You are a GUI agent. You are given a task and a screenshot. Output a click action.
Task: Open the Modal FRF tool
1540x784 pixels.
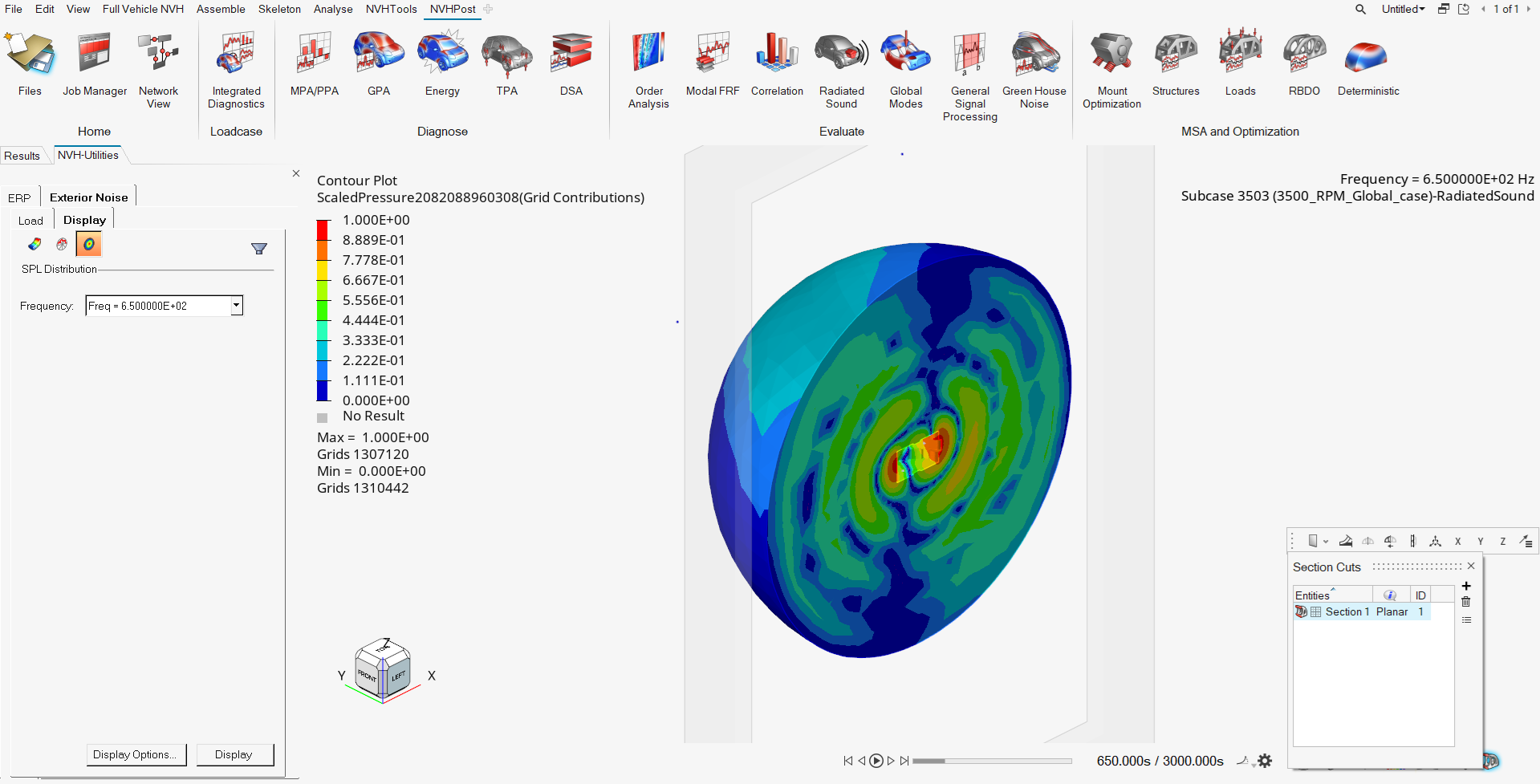tap(713, 64)
